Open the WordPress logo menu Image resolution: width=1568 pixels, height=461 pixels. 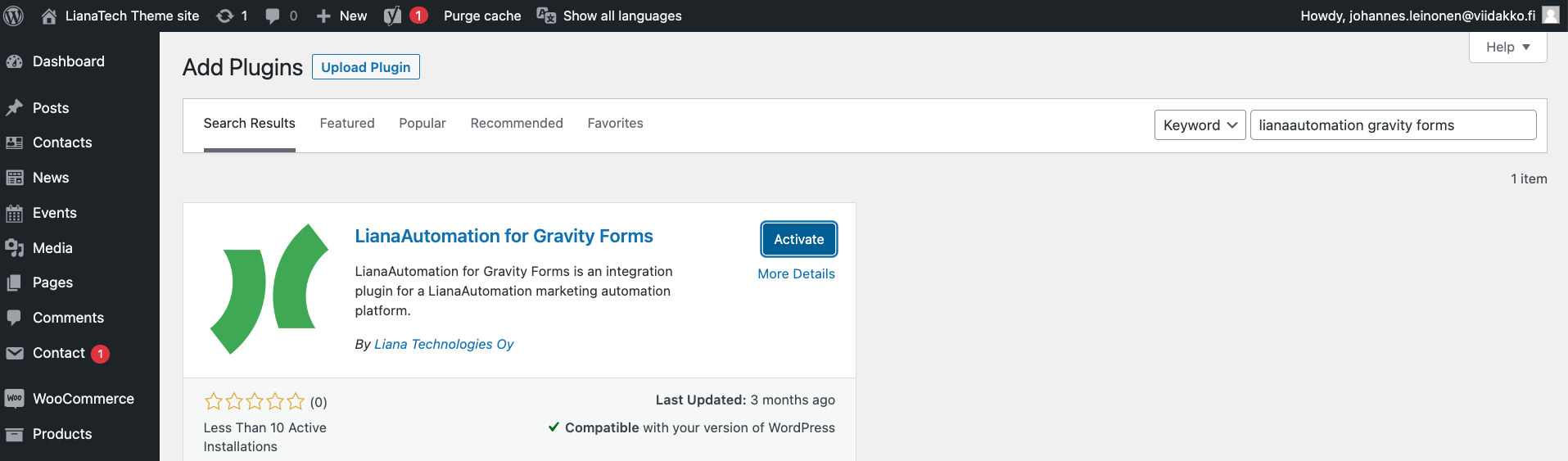point(14,16)
